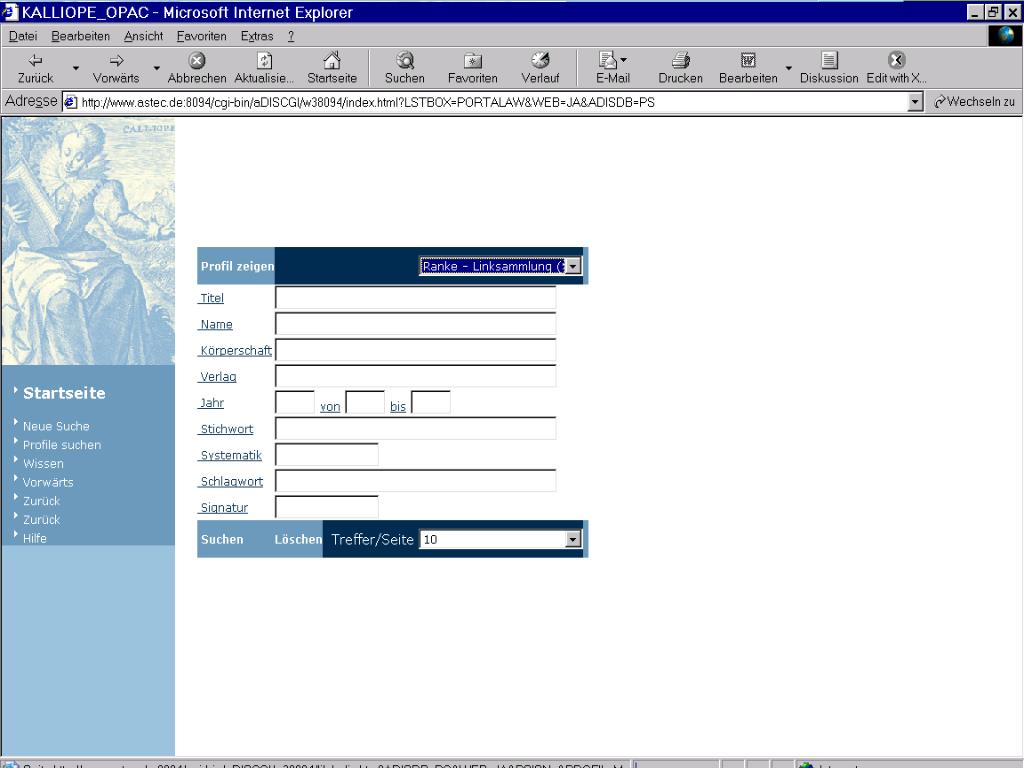
Task: Show history with Verlauf icon
Action: [540, 61]
